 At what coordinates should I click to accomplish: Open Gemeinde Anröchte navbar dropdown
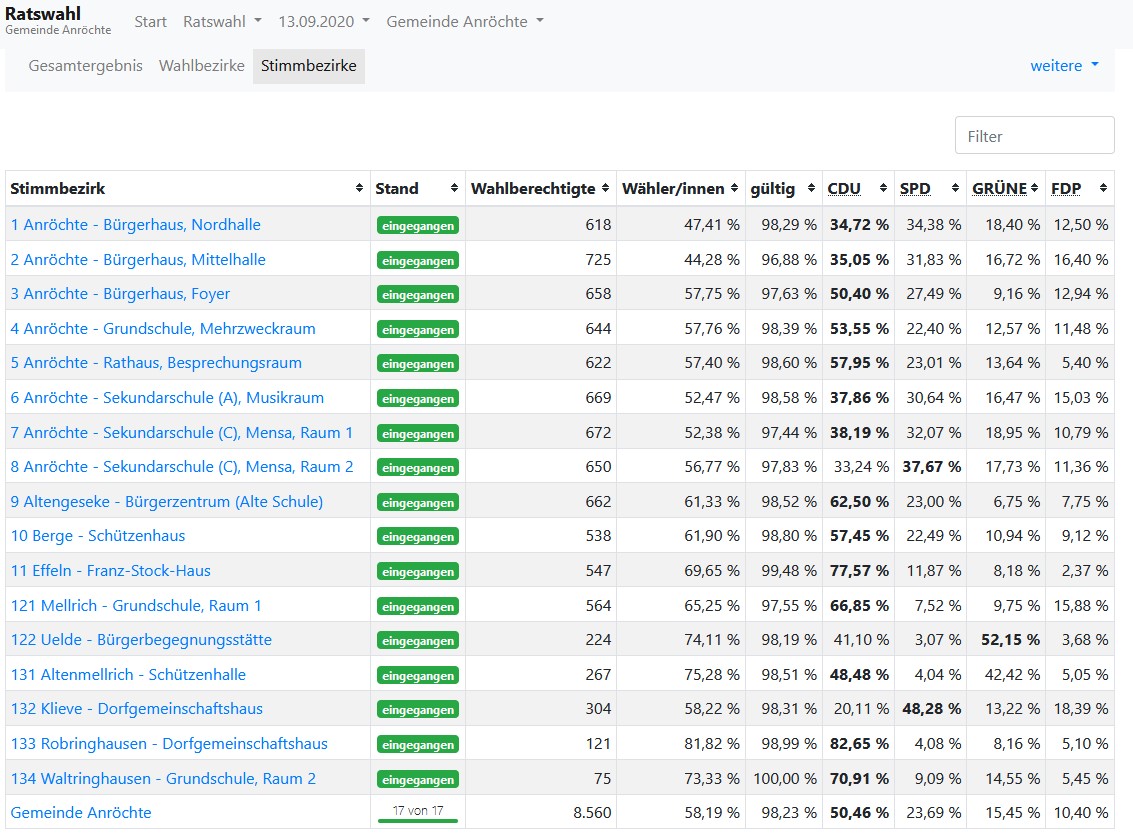point(465,22)
